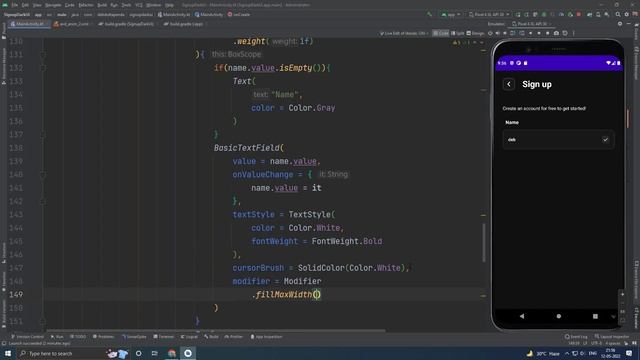This screenshot has height=360, width=640.
Task: Click the emulator volume up icon
Action: (498, 33)
